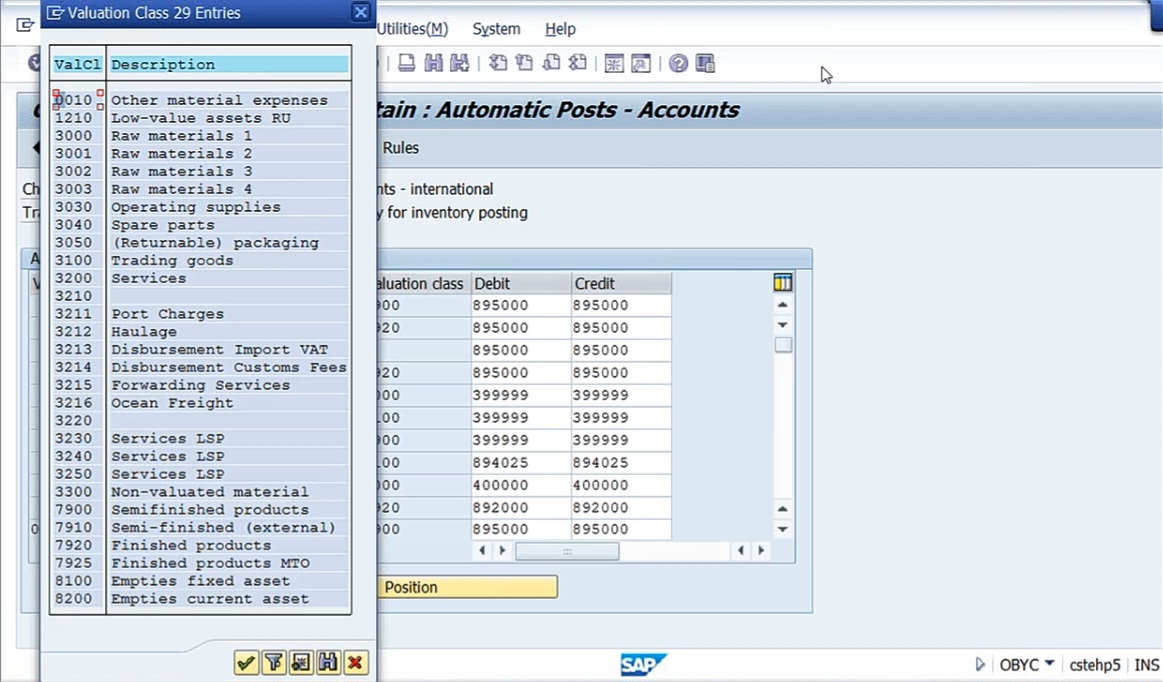
Task: Select row 7900 Semifinished products
Action: 201,510
